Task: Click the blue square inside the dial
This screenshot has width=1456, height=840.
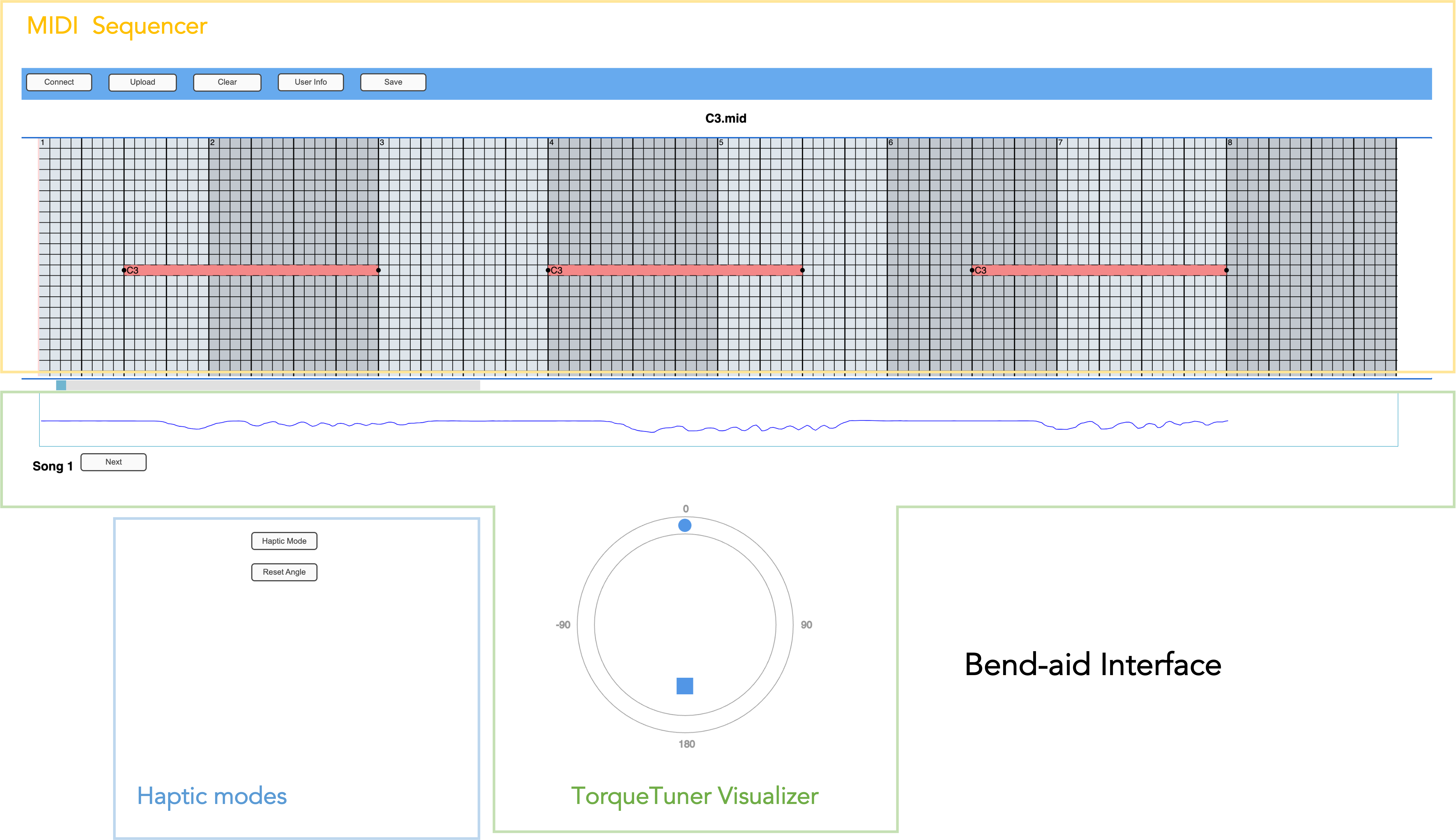Action: tap(684, 685)
